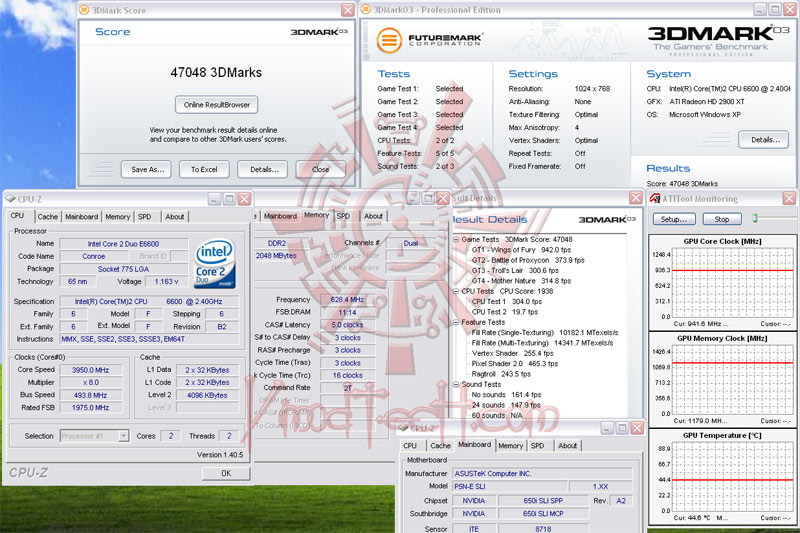Click the GPU Temperature graph
The width and height of the screenshot is (800, 533).
(x=732, y=479)
